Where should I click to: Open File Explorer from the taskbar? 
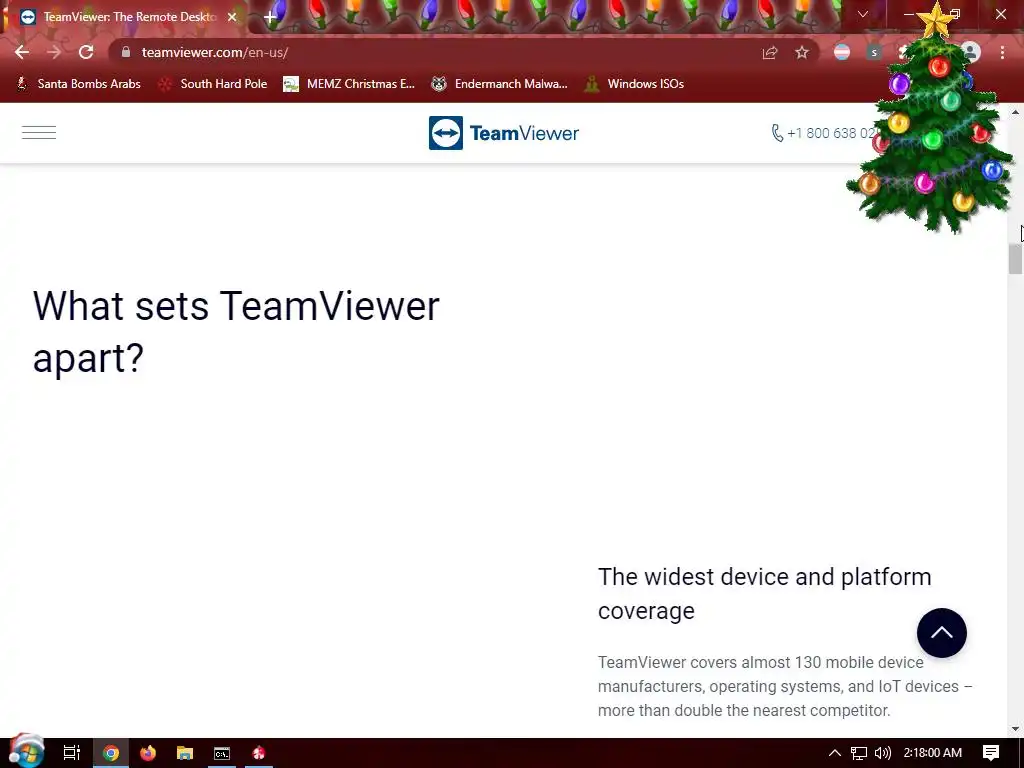click(x=185, y=753)
